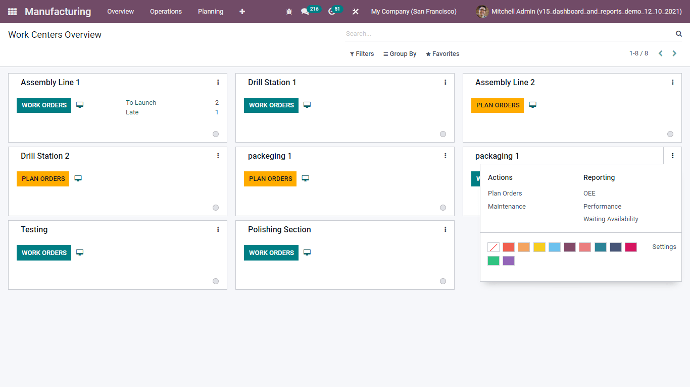Open the Overview menu
Image resolution: width=690 pixels, height=387 pixels.
(x=121, y=12)
